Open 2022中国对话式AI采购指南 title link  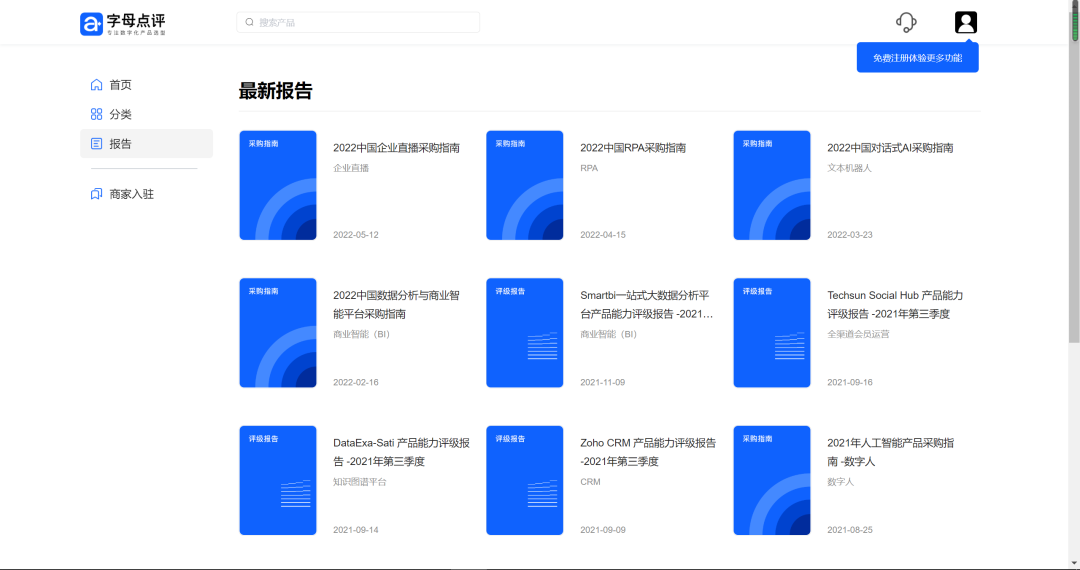point(891,147)
